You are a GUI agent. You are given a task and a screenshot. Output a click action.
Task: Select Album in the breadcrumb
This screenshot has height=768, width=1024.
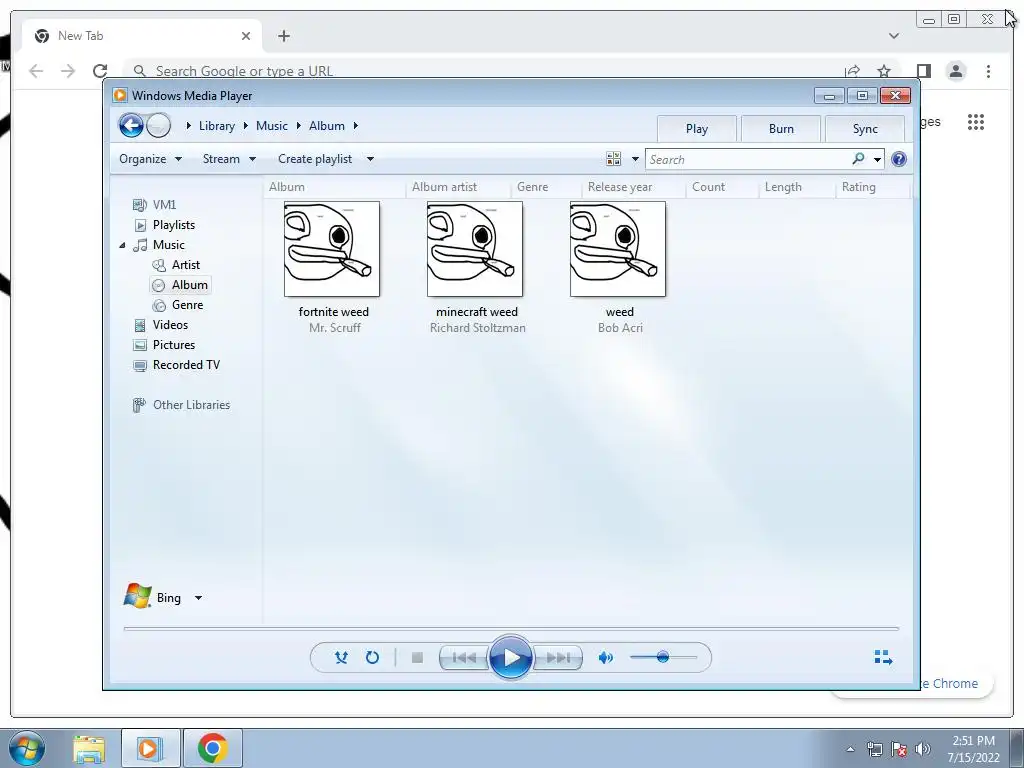[x=327, y=126]
